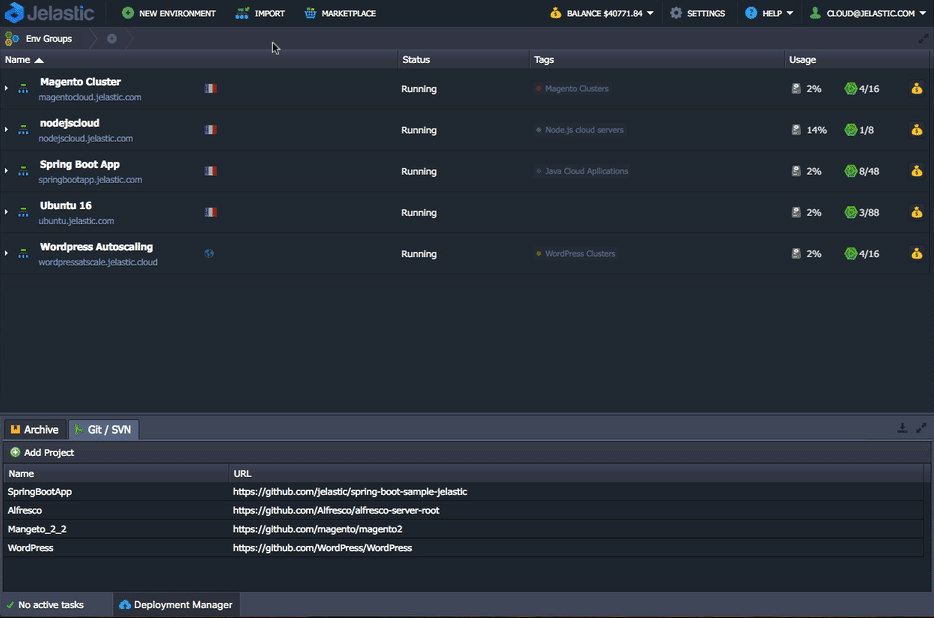The image size is (934, 618).
Task: Open the Balance dropdown menu
Action: click(602, 13)
